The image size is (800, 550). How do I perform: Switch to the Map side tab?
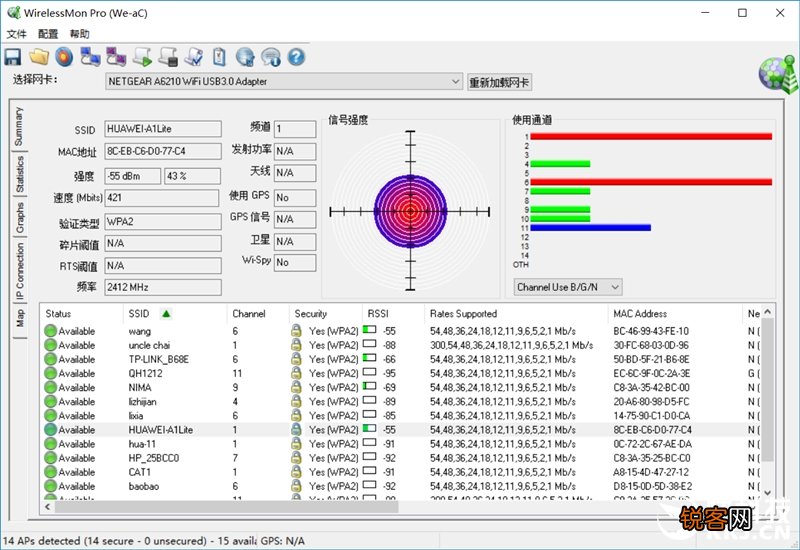point(19,318)
